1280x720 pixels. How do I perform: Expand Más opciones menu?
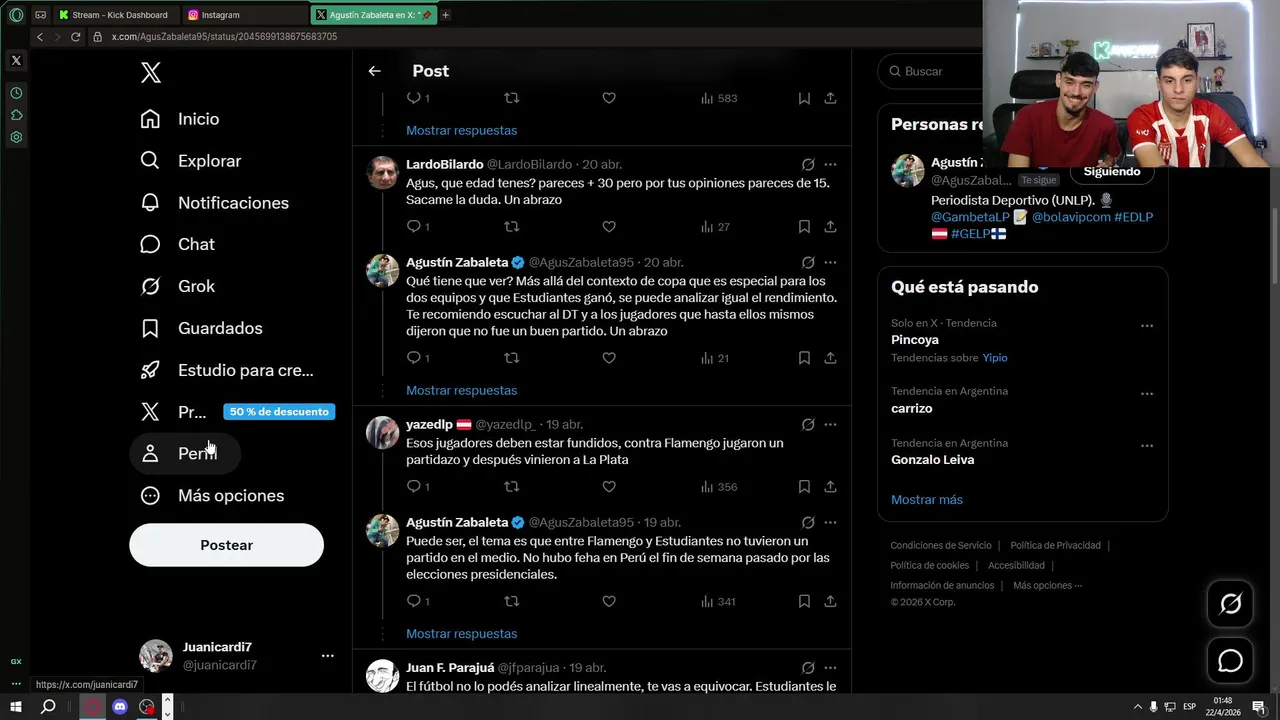pyautogui.click(x=212, y=496)
